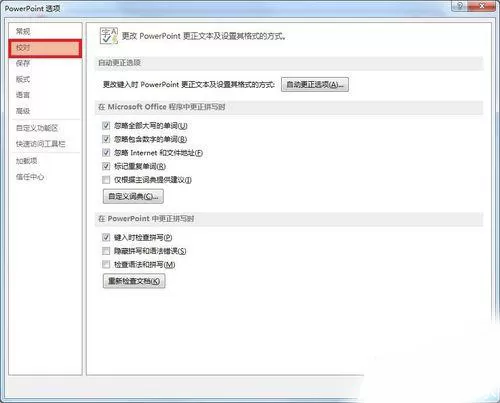Open the 高级 advanced category

[x=23, y=111]
